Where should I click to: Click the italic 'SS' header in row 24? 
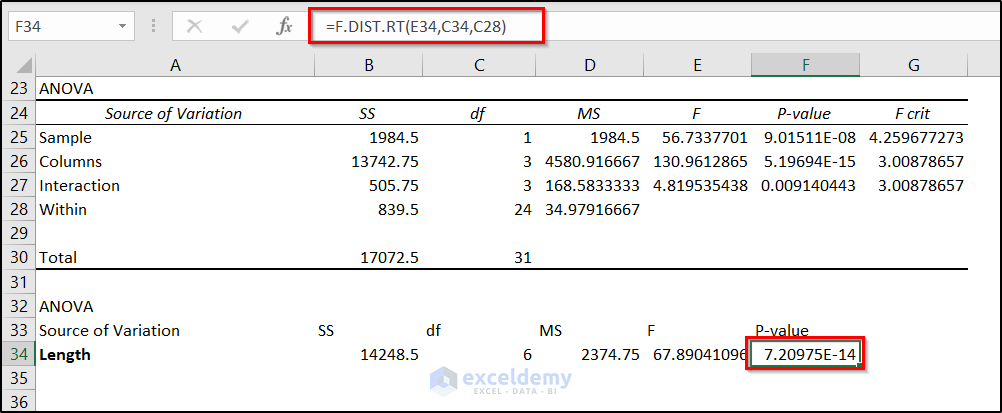(x=367, y=114)
